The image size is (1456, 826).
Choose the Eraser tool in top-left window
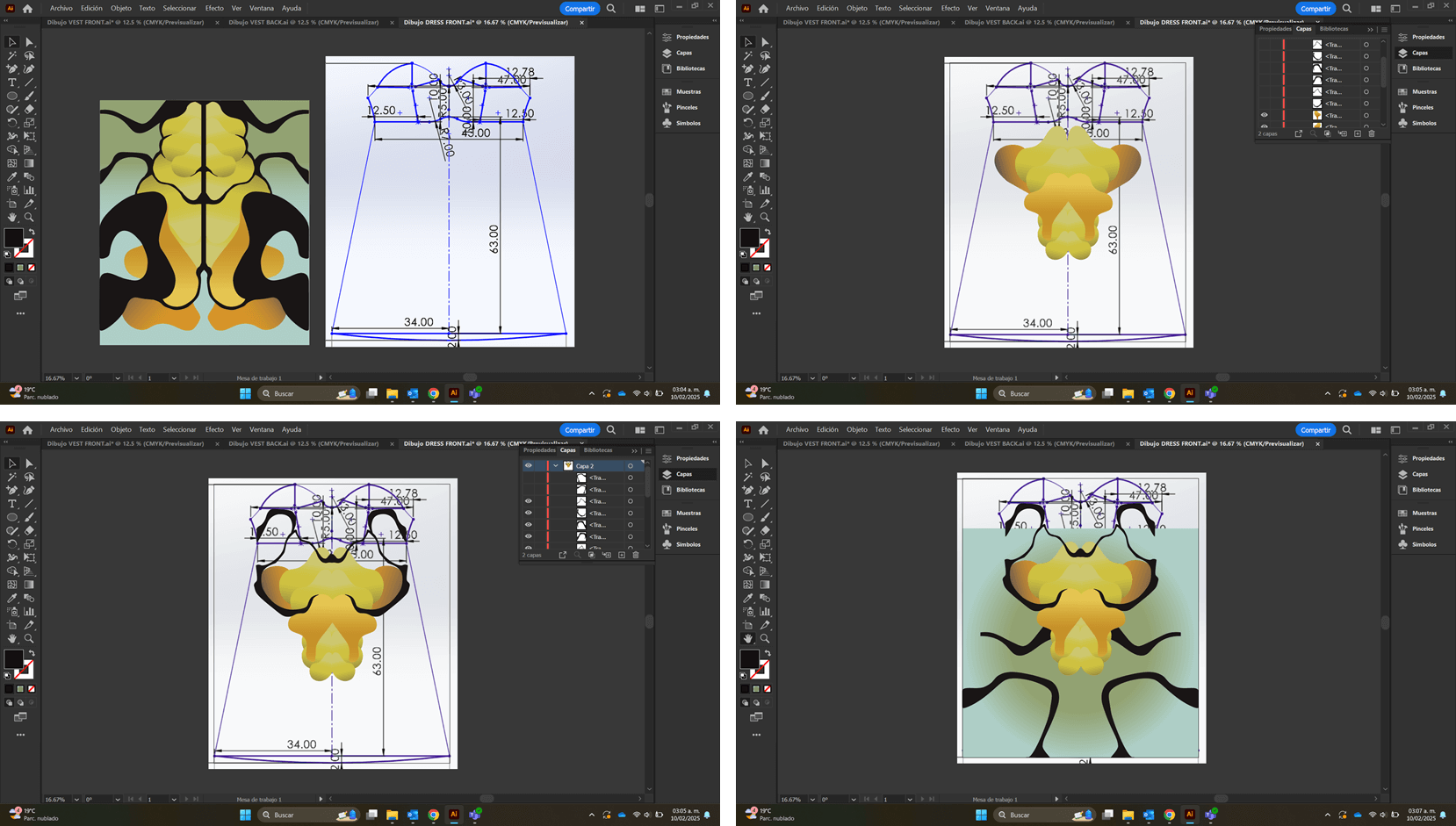[x=29, y=110]
